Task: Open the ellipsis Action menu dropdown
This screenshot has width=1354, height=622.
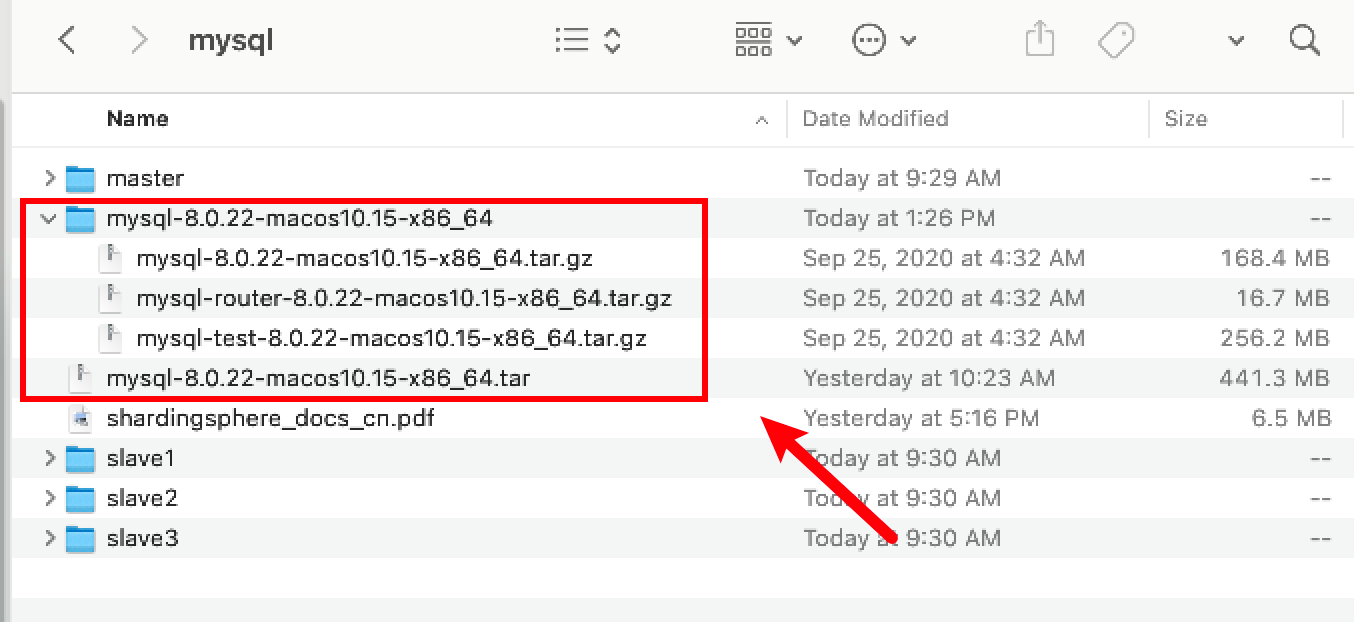Action: (x=884, y=40)
